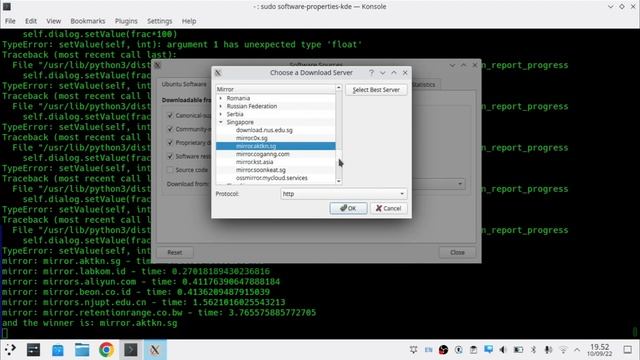Screen dimensions: 640x360
Task: Switch to the Software Sources taskbar entry
Action: tap(155, 350)
